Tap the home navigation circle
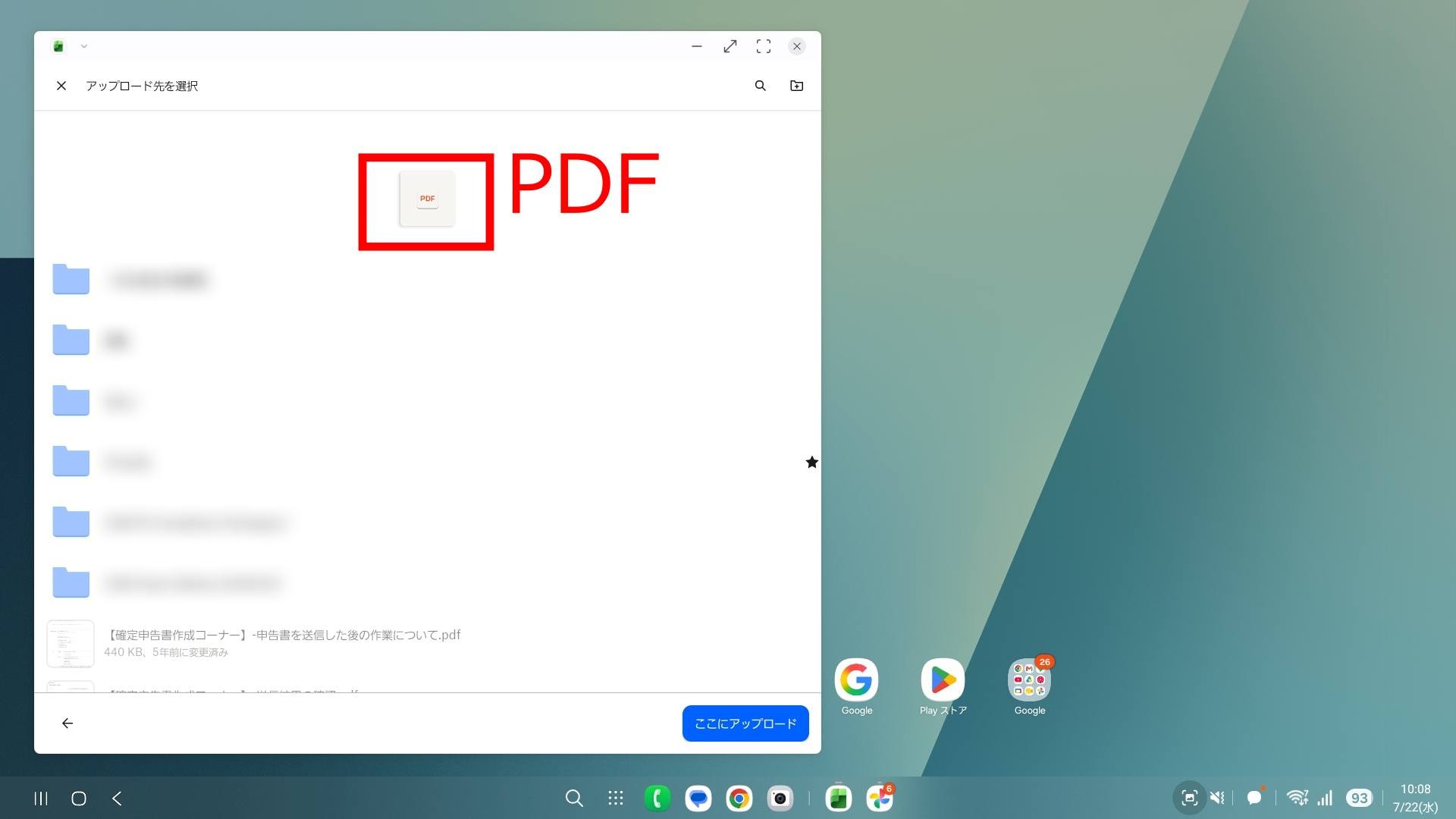The height and width of the screenshot is (819, 1456). coord(79,798)
